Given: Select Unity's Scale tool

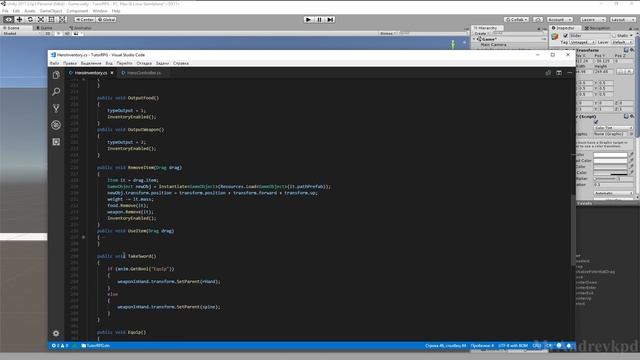Looking at the screenshot, I should click(41, 20).
